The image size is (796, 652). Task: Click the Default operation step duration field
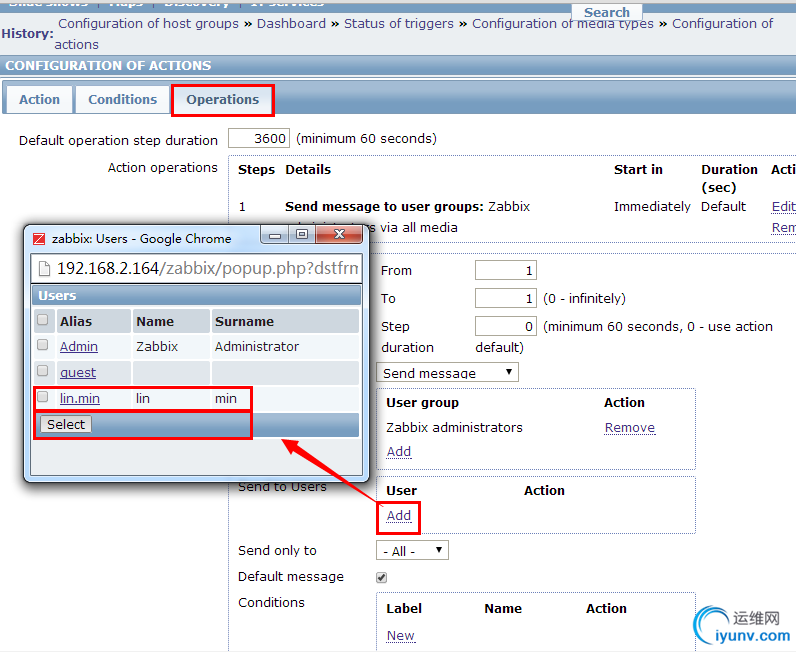[259, 138]
